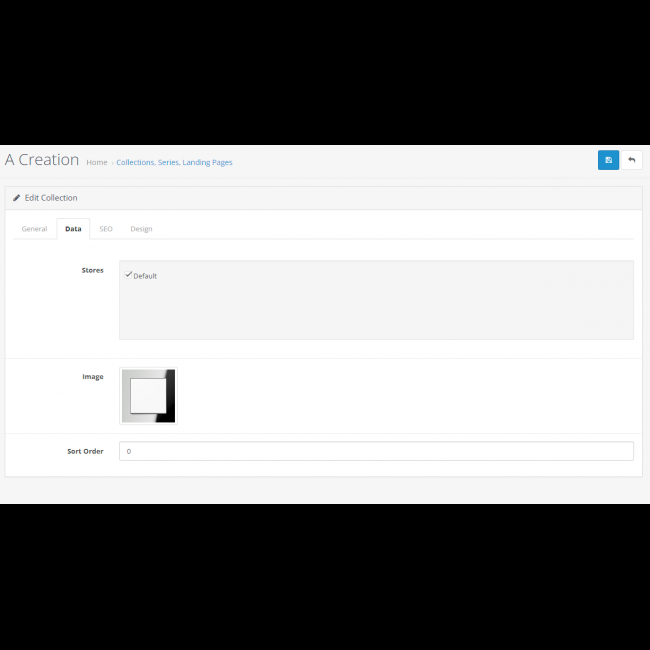Click empty area inside Stores list box
The image size is (650, 650).
(x=376, y=310)
